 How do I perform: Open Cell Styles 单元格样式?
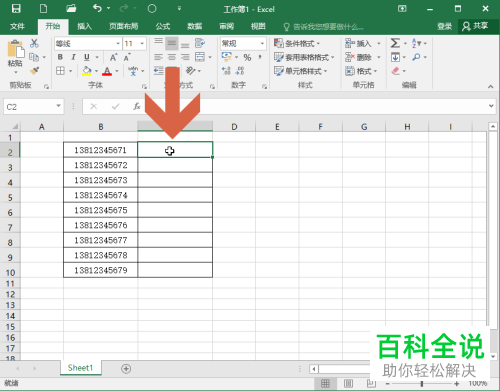pyautogui.click(x=300, y=71)
